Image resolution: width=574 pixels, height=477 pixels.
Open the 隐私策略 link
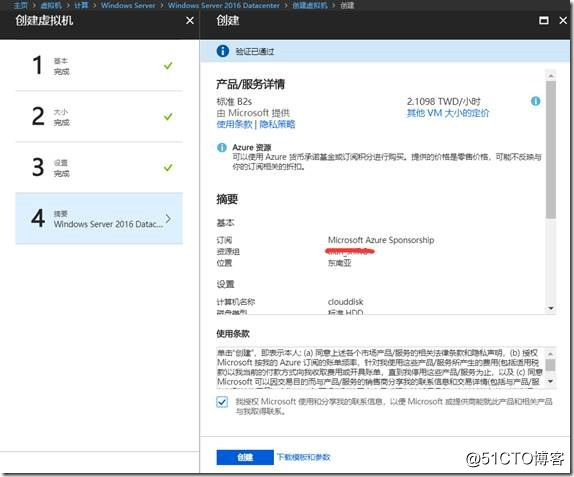coord(277,124)
